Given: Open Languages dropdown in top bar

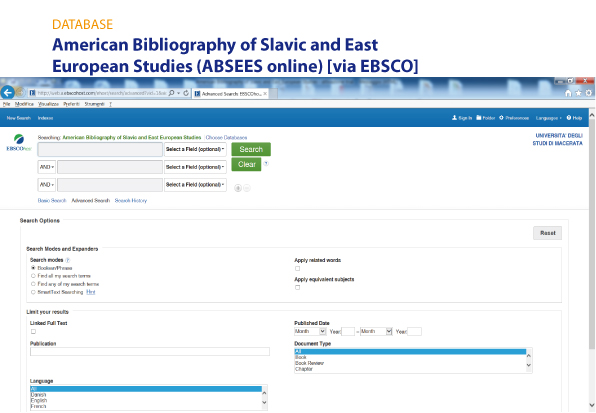Looking at the screenshot, I should click(x=548, y=118).
